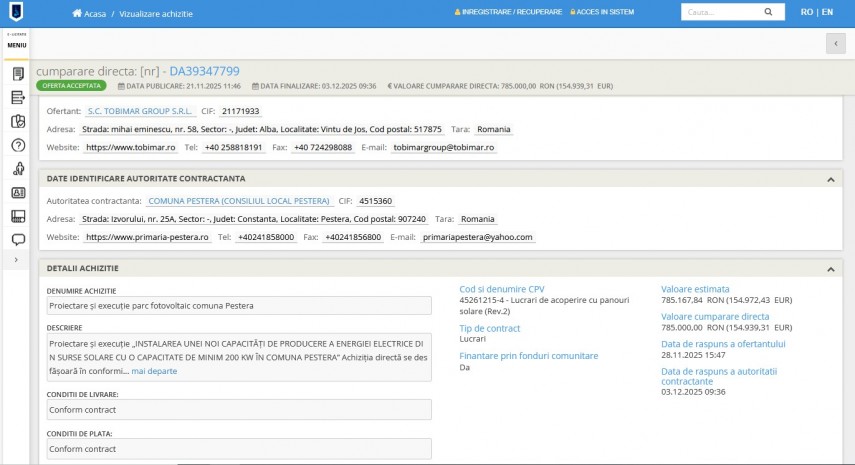Click the person figure icon in sidebar
Viewport: 855px width, 465px height.
tap(17, 169)
